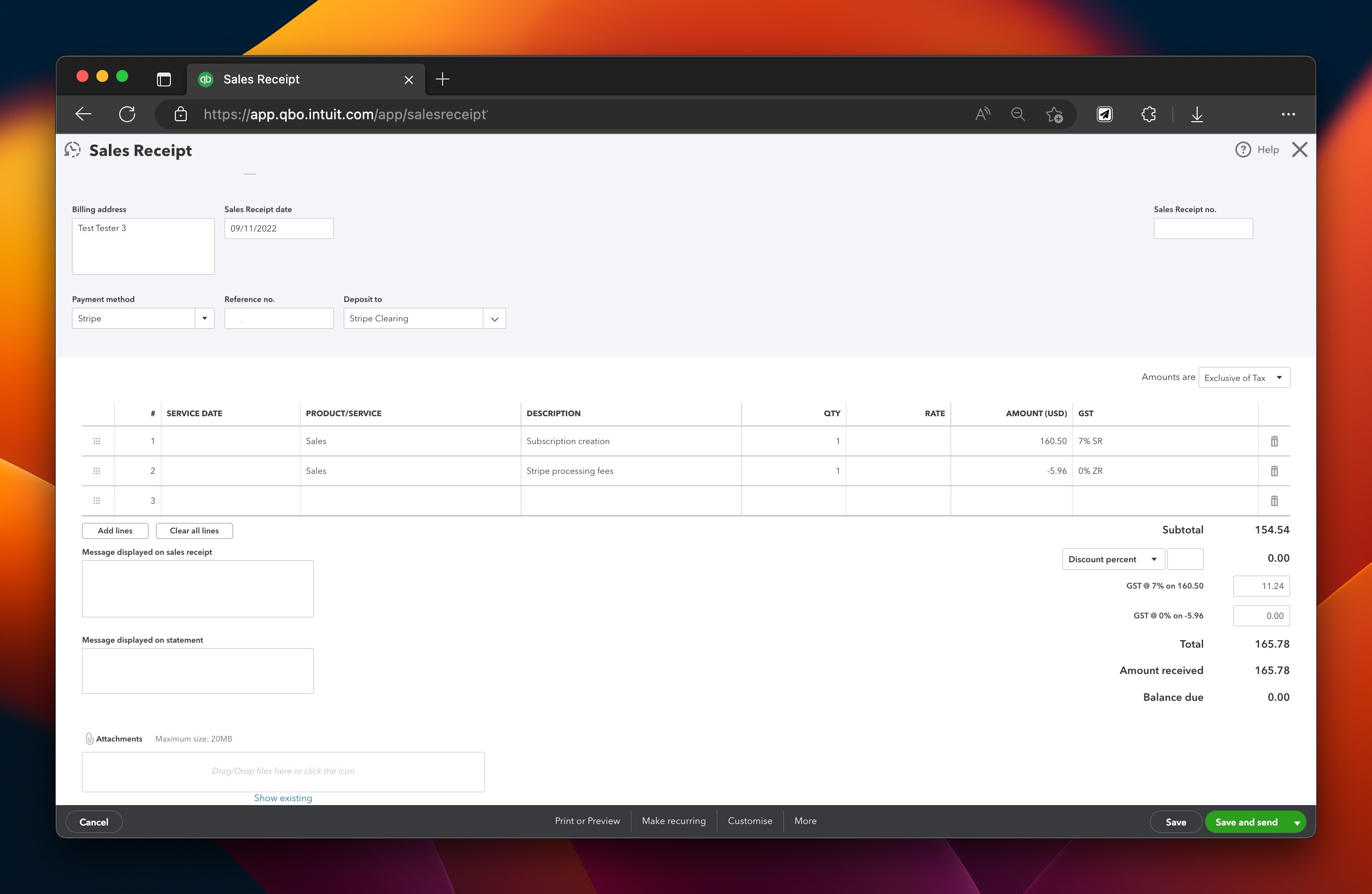
Task: Expand Payment method Stripe dropdown
Action: coord(204,318)
